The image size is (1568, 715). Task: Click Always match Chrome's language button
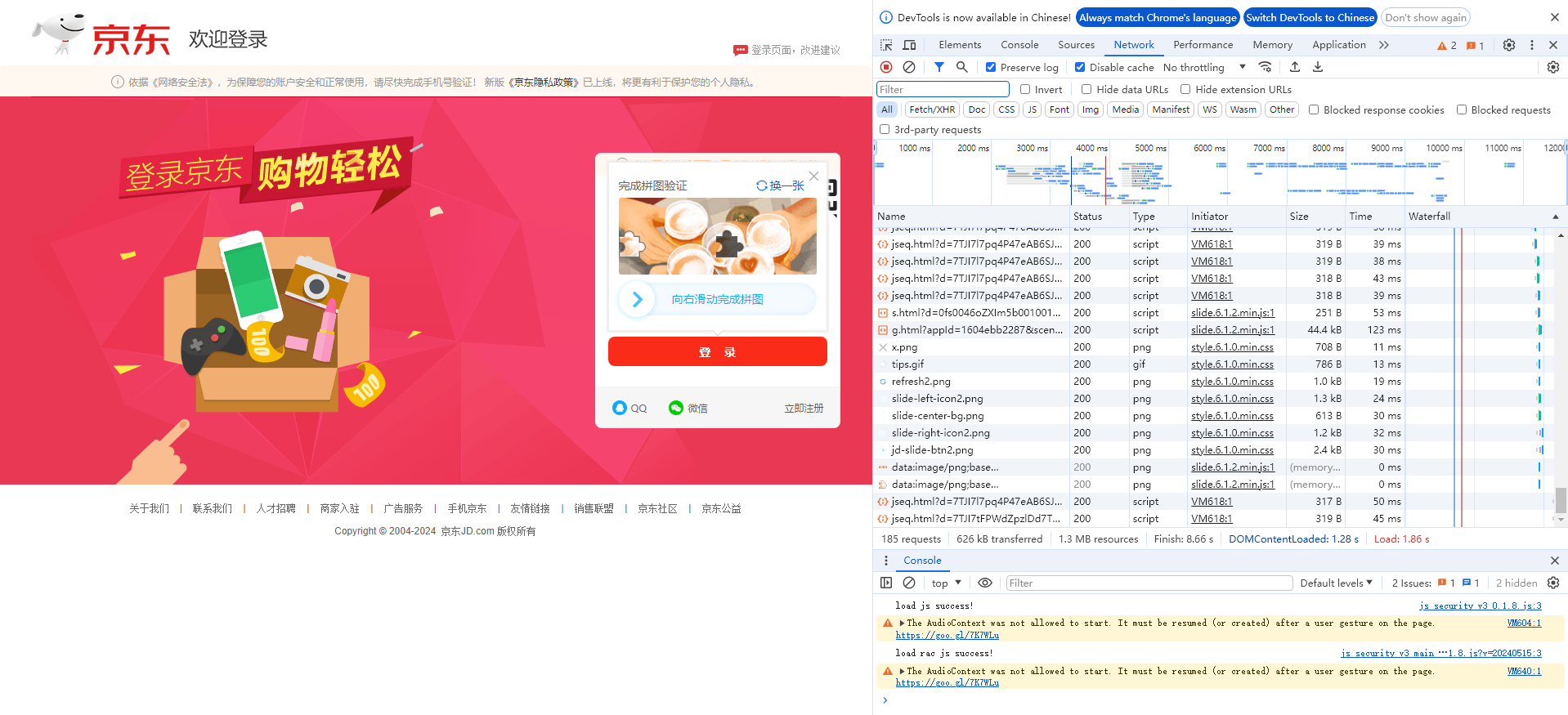click(x=1158, y=17)
